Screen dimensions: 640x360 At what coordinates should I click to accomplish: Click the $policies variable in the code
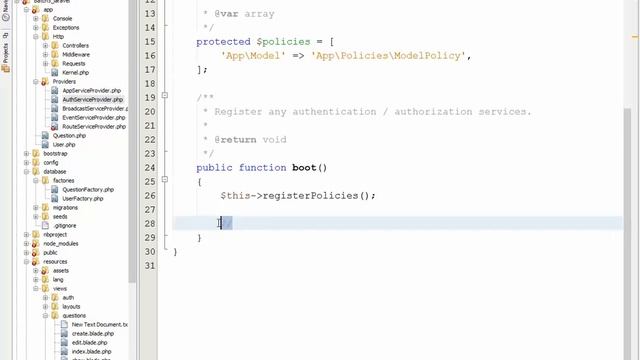pos(283,42)
